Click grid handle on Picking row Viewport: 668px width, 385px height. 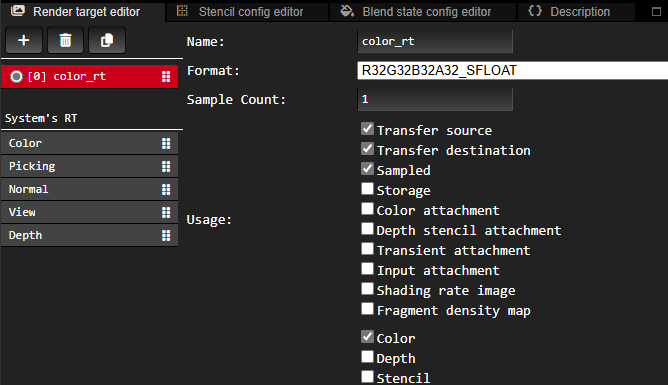coord(166,167)
